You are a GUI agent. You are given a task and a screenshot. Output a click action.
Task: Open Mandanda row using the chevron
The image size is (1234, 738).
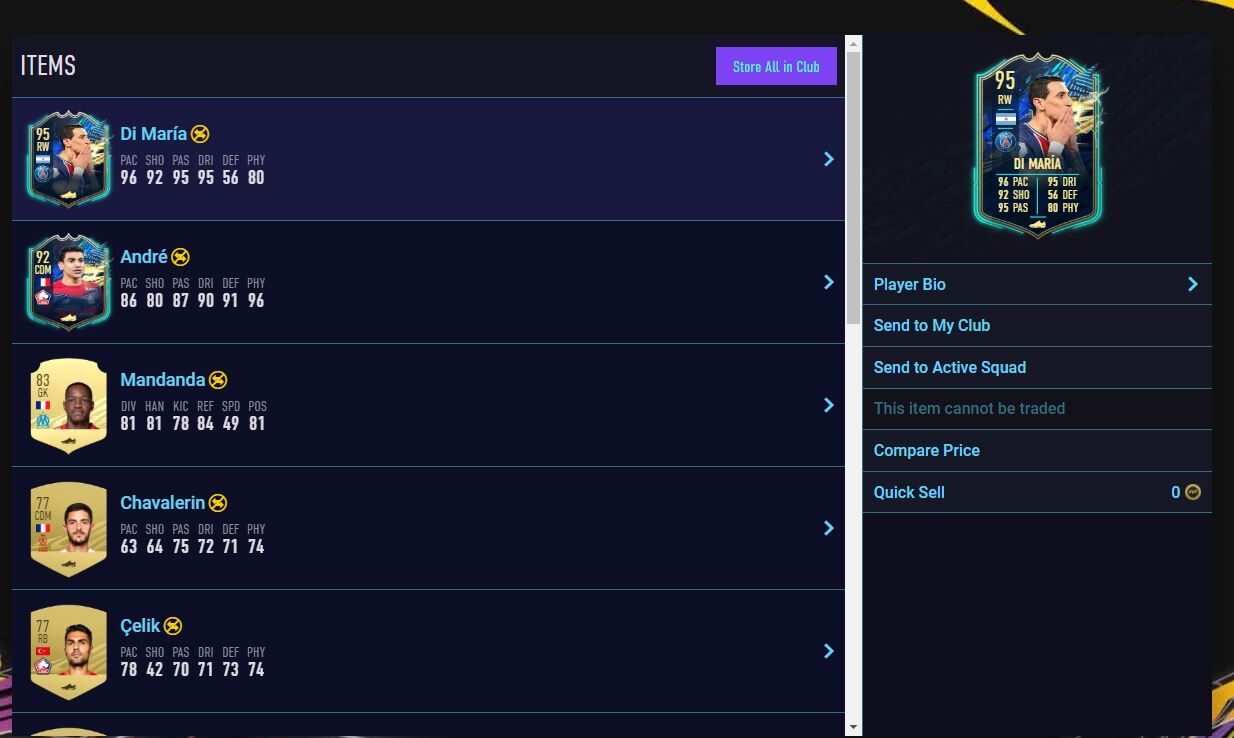tap(828, 405)
